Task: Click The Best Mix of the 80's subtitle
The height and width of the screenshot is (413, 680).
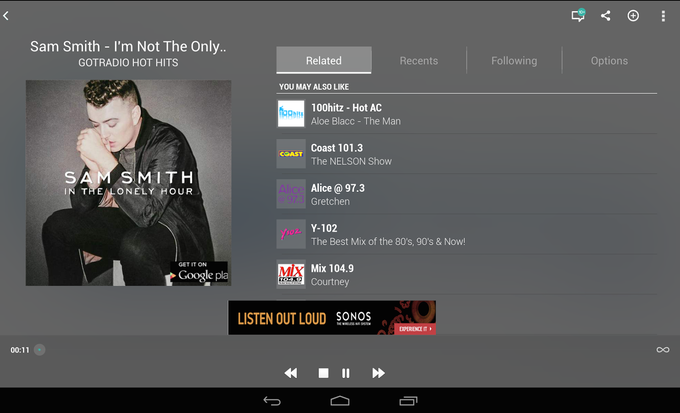Action: (388, 242)
